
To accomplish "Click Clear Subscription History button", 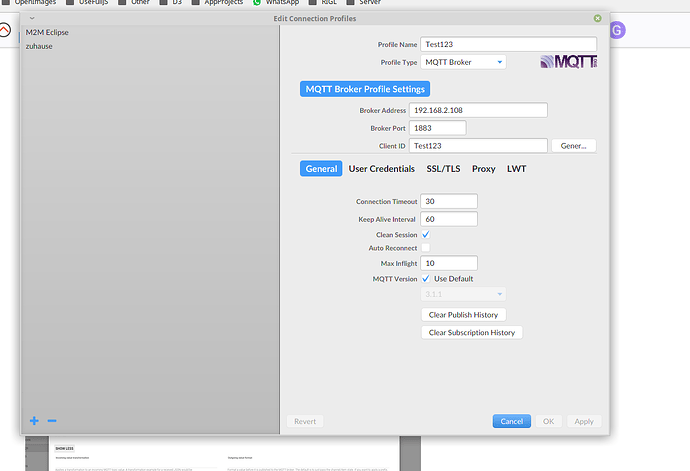I will pyautogui.click(x=472, y=332).
